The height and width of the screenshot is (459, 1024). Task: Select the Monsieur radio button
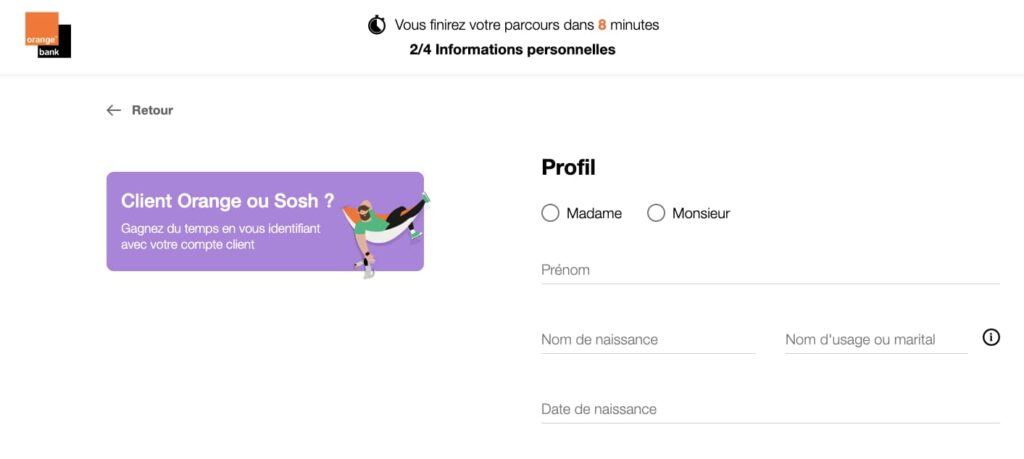click(x=656, y=213)
